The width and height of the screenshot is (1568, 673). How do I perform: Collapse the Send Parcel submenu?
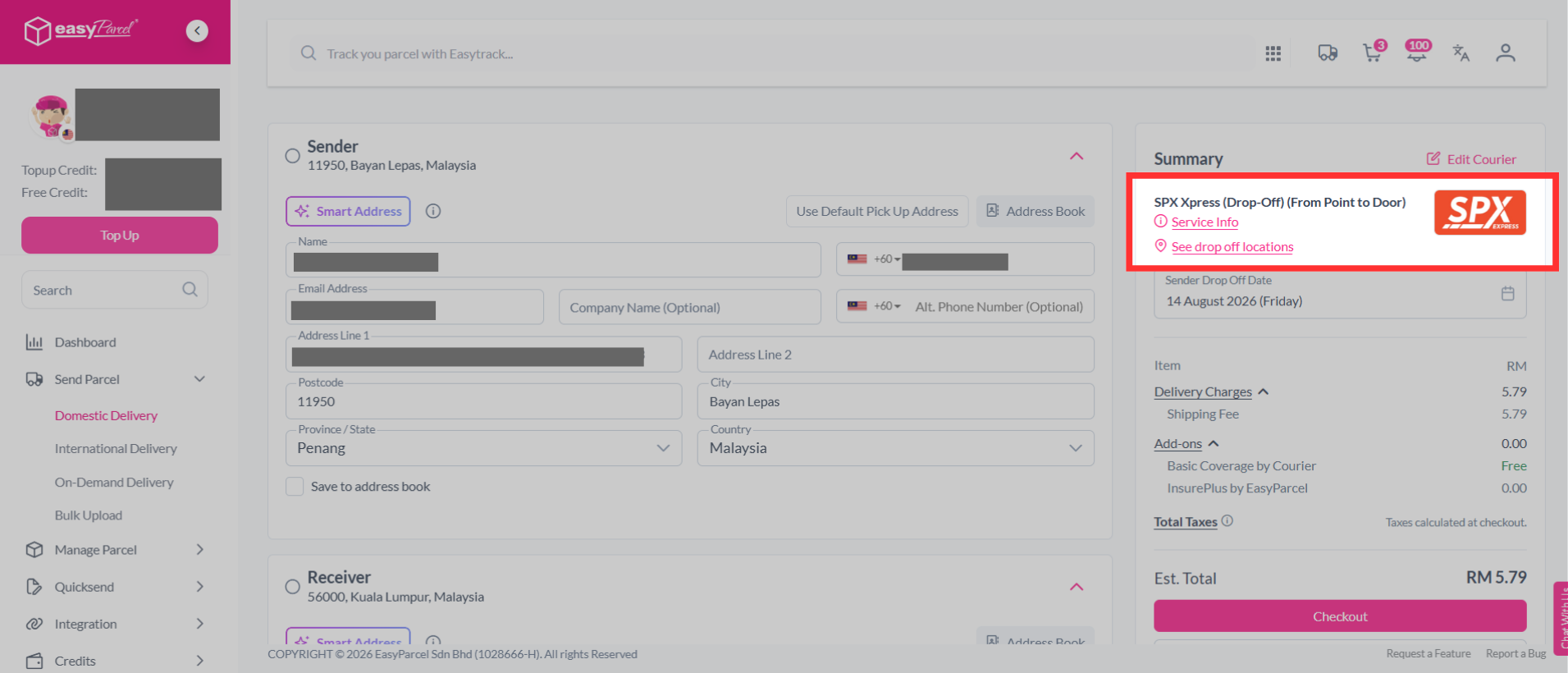(199, 379)
